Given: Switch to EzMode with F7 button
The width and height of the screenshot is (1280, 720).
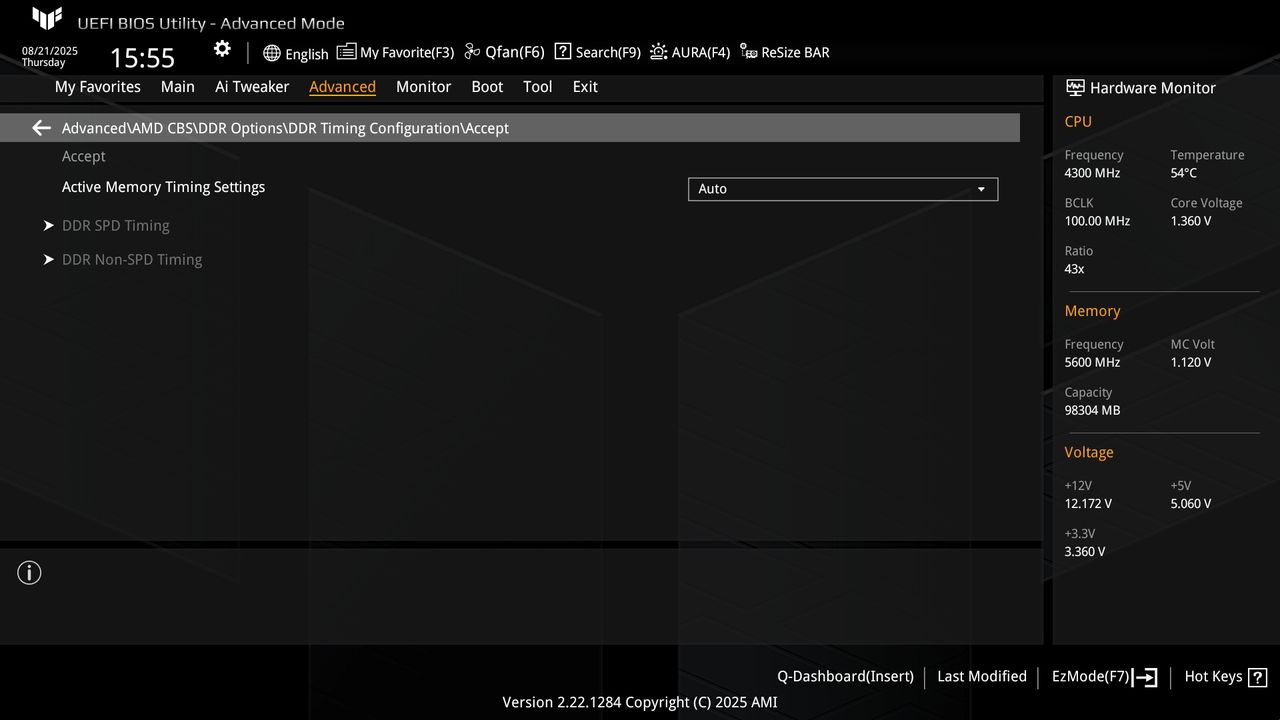Looking at the screenshot, I should (1103, 676).
